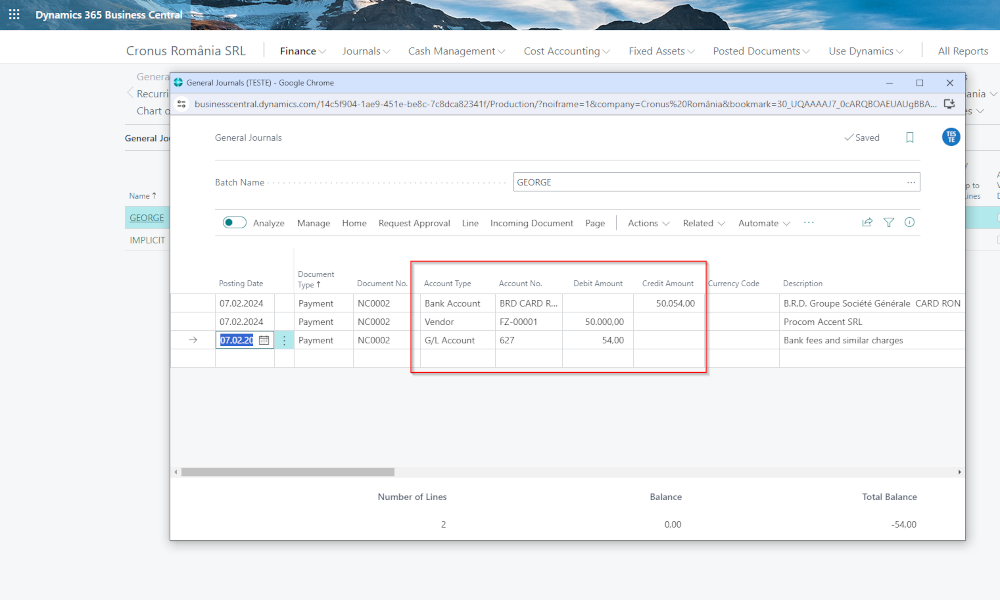The image size is (1000, 600).
Task: Click the Posting Date column header
Action: click(x=241, y=283)
